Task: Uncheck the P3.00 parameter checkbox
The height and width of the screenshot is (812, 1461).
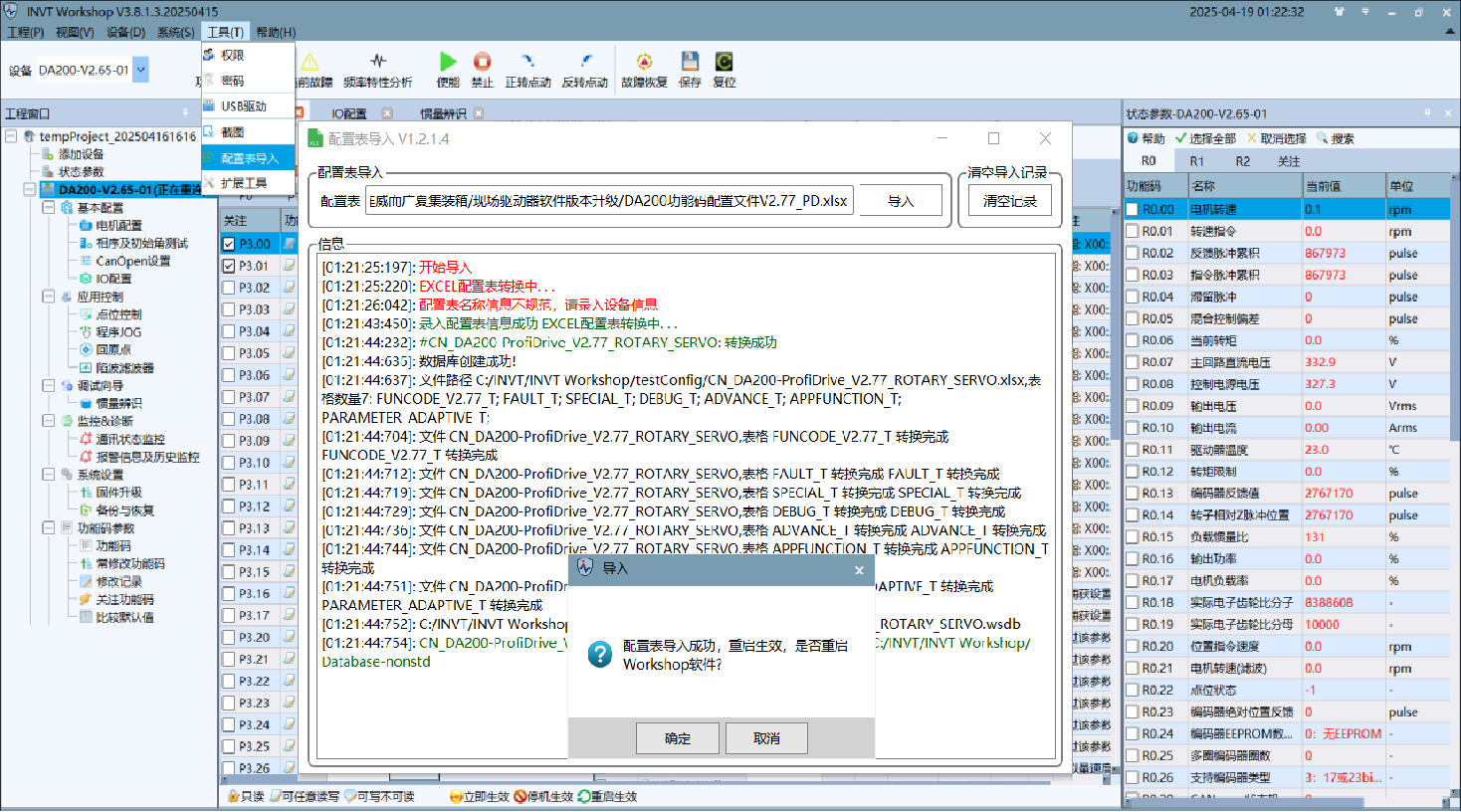Action: point(229,244)
